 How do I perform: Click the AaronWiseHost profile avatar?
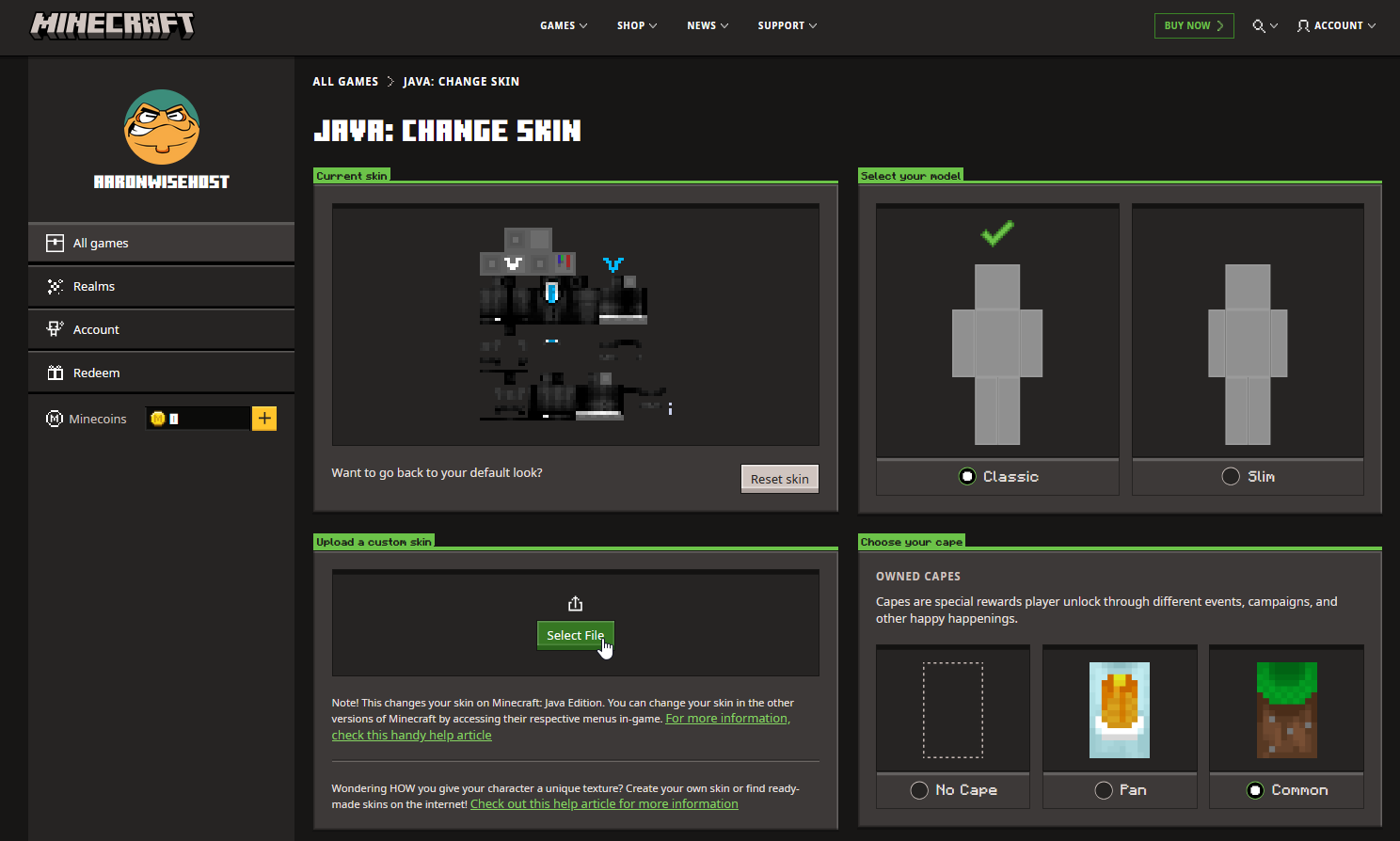tap(162, 127)
